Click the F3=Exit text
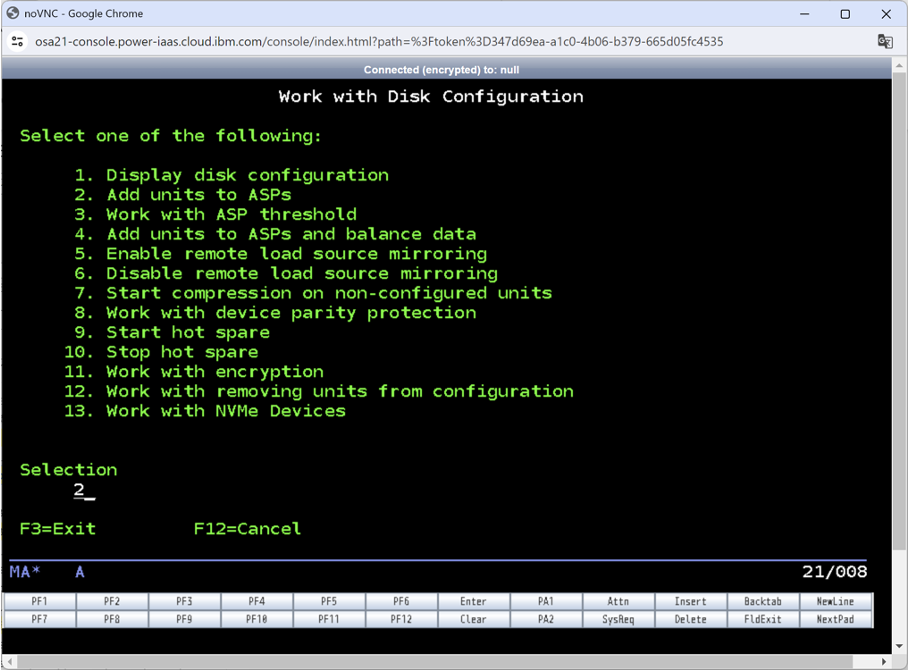908x670 pixels. 57,529
